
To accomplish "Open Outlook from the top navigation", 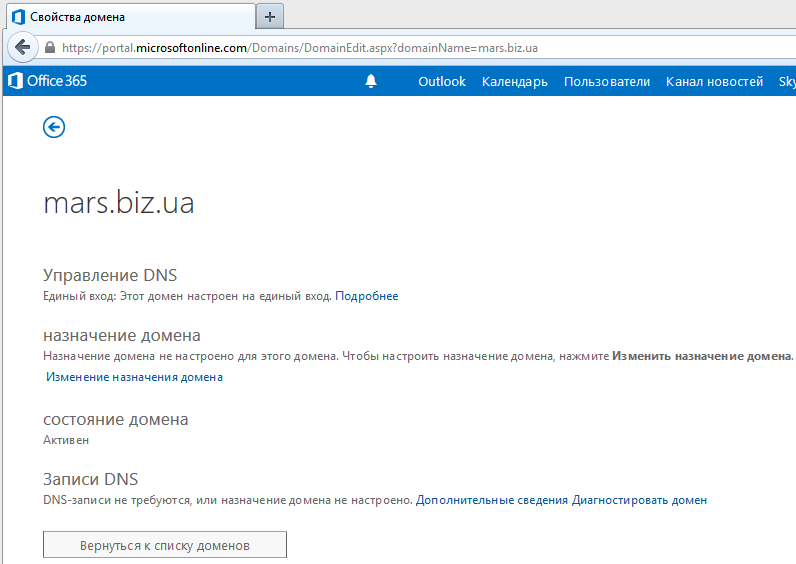I will tap(441, 82).
